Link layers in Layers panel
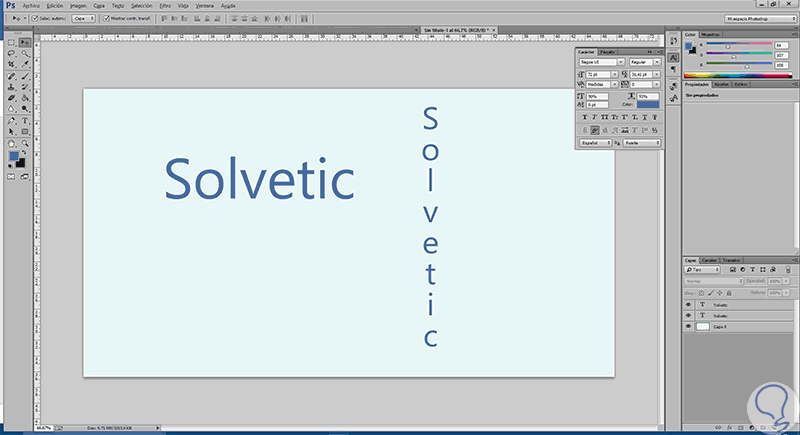Viewport: 800px width, 435px height. point(718,428)
